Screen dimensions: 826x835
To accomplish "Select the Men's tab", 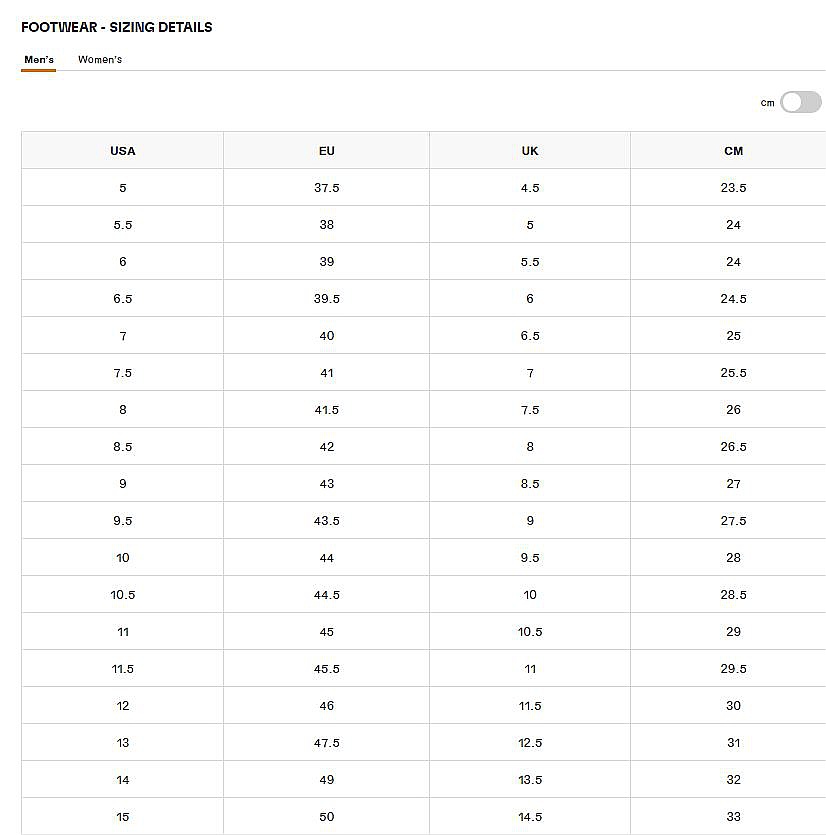I will pos(39,60).
